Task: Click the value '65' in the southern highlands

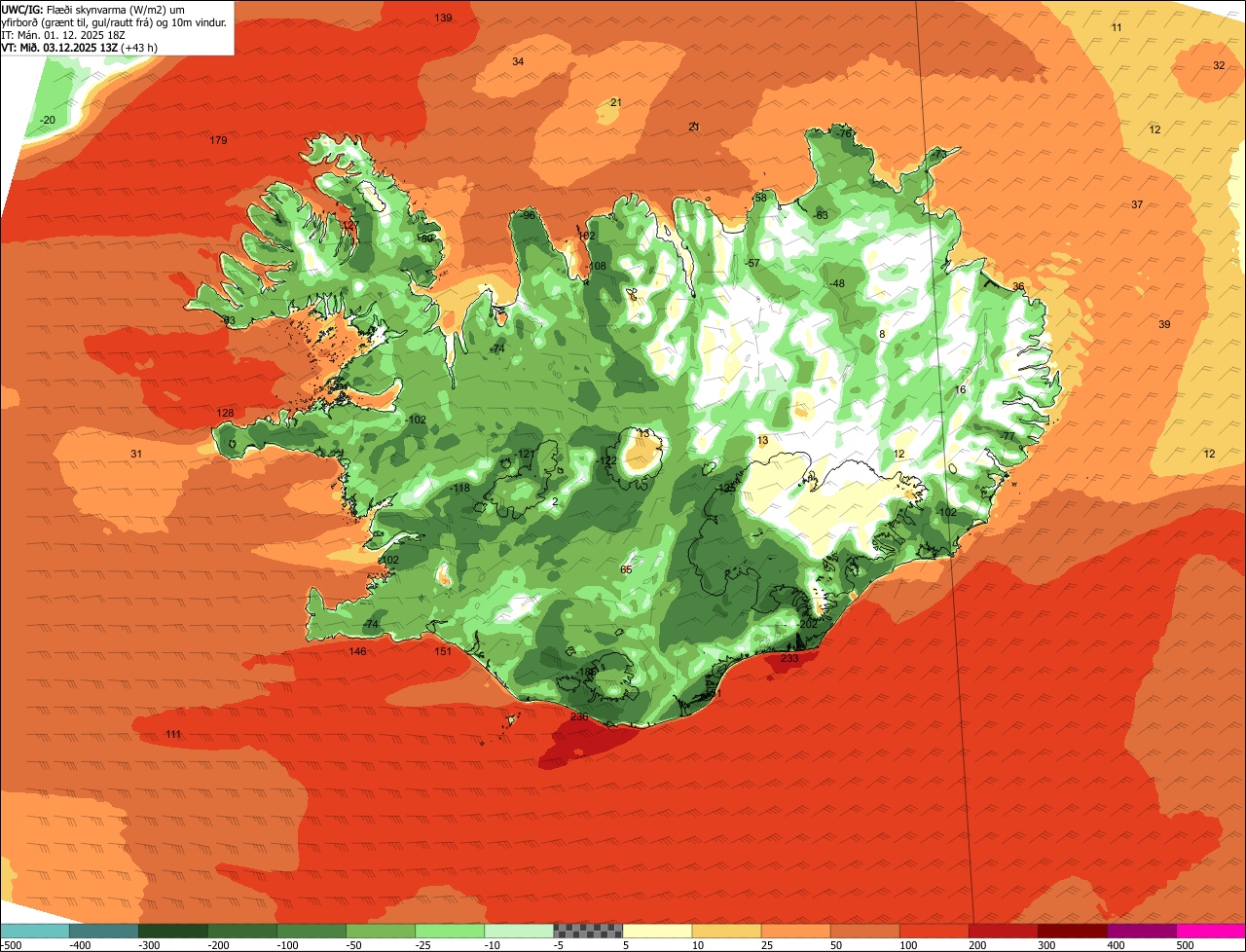Action: 626,570
